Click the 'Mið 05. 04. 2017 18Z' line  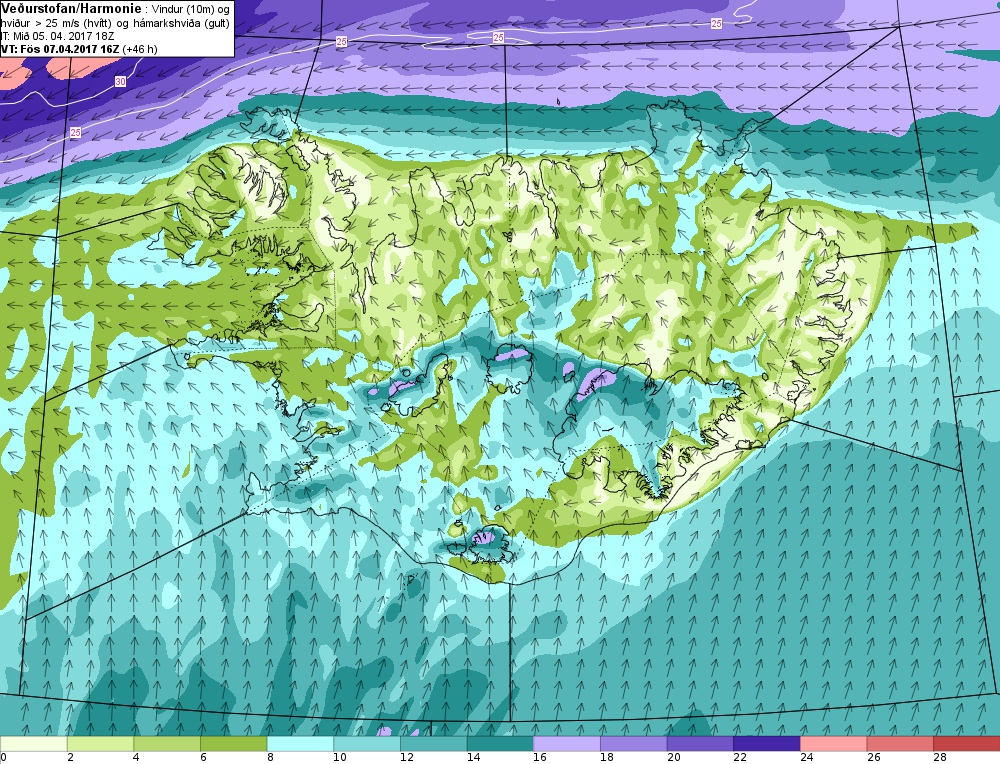[x=64, y=36]
